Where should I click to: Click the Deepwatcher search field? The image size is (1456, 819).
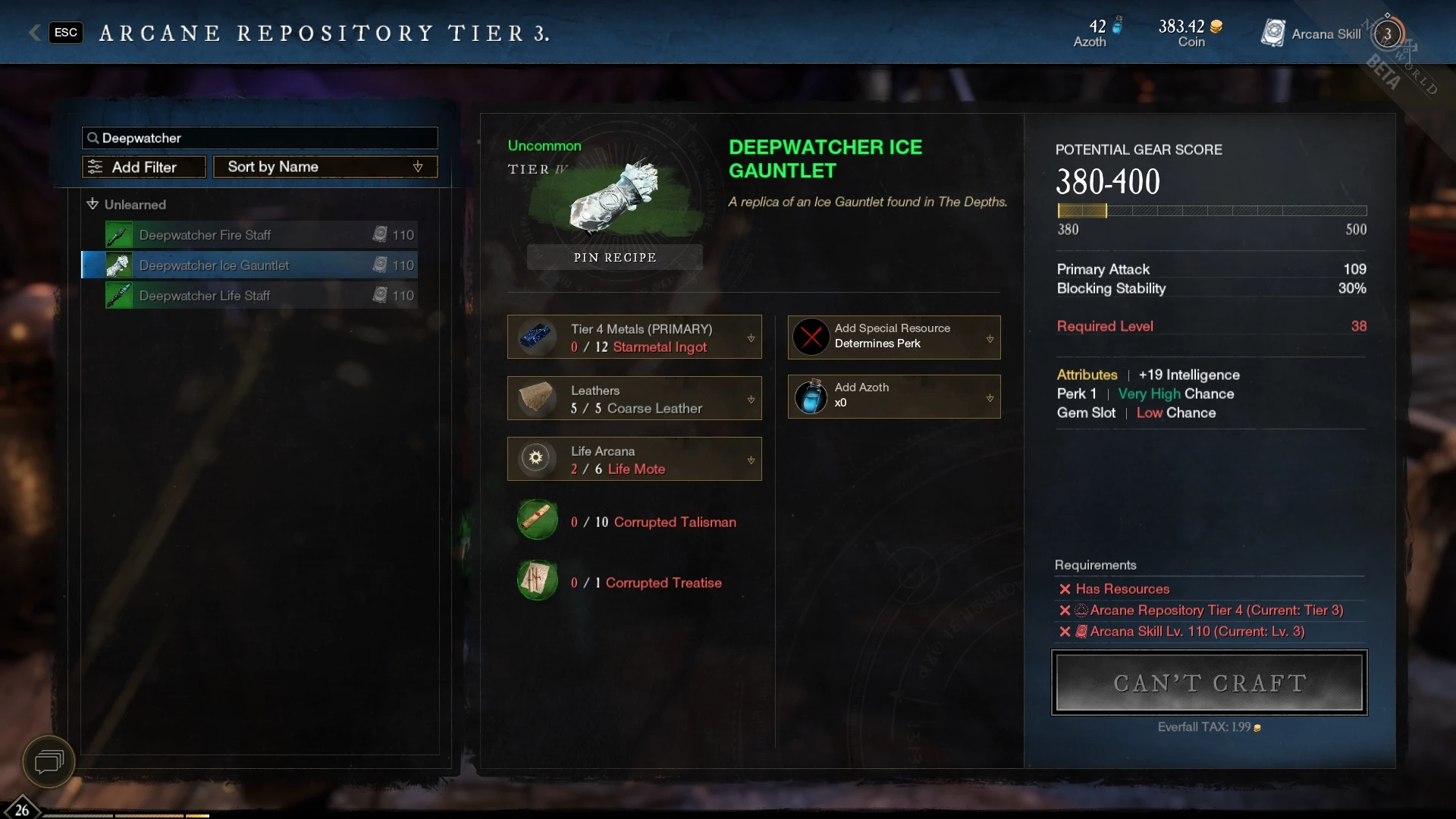[x=260, y=138]
